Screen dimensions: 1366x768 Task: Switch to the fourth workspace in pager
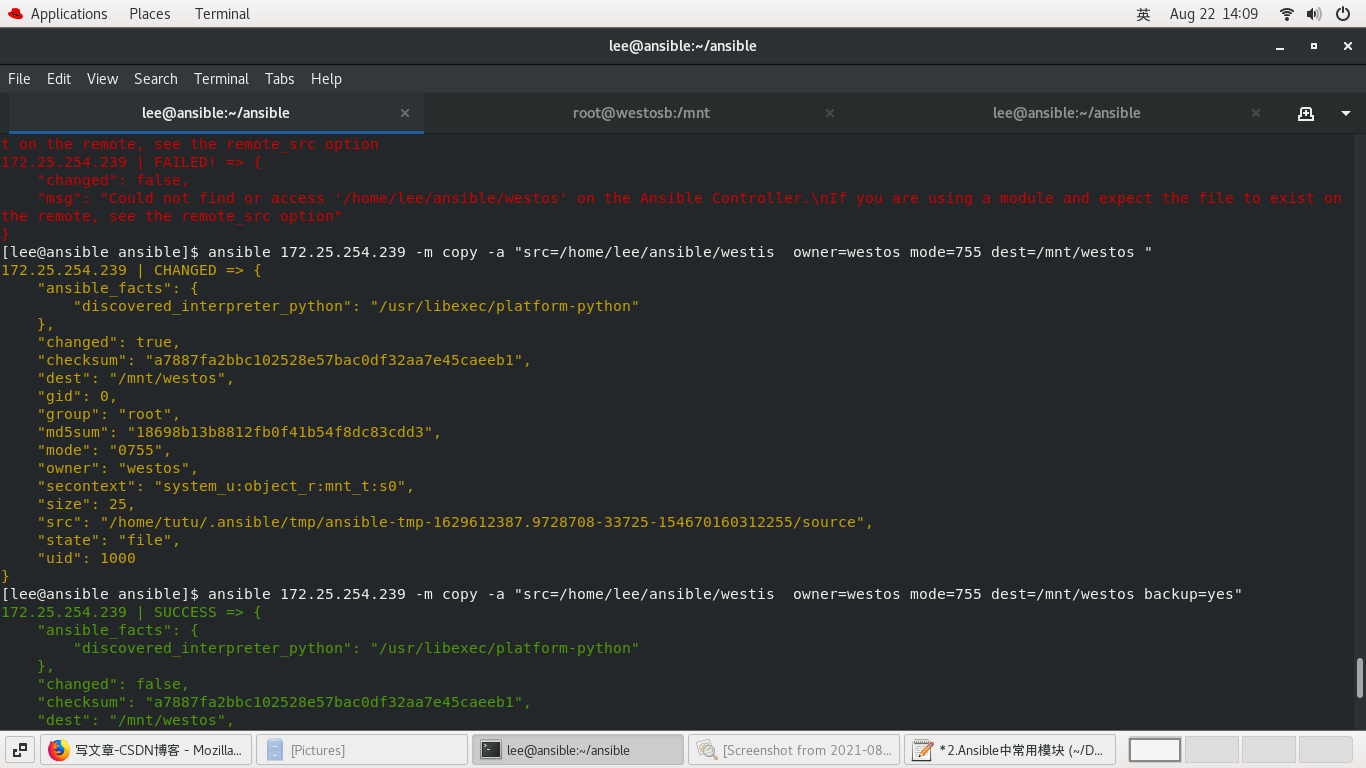coord(1326,749)
